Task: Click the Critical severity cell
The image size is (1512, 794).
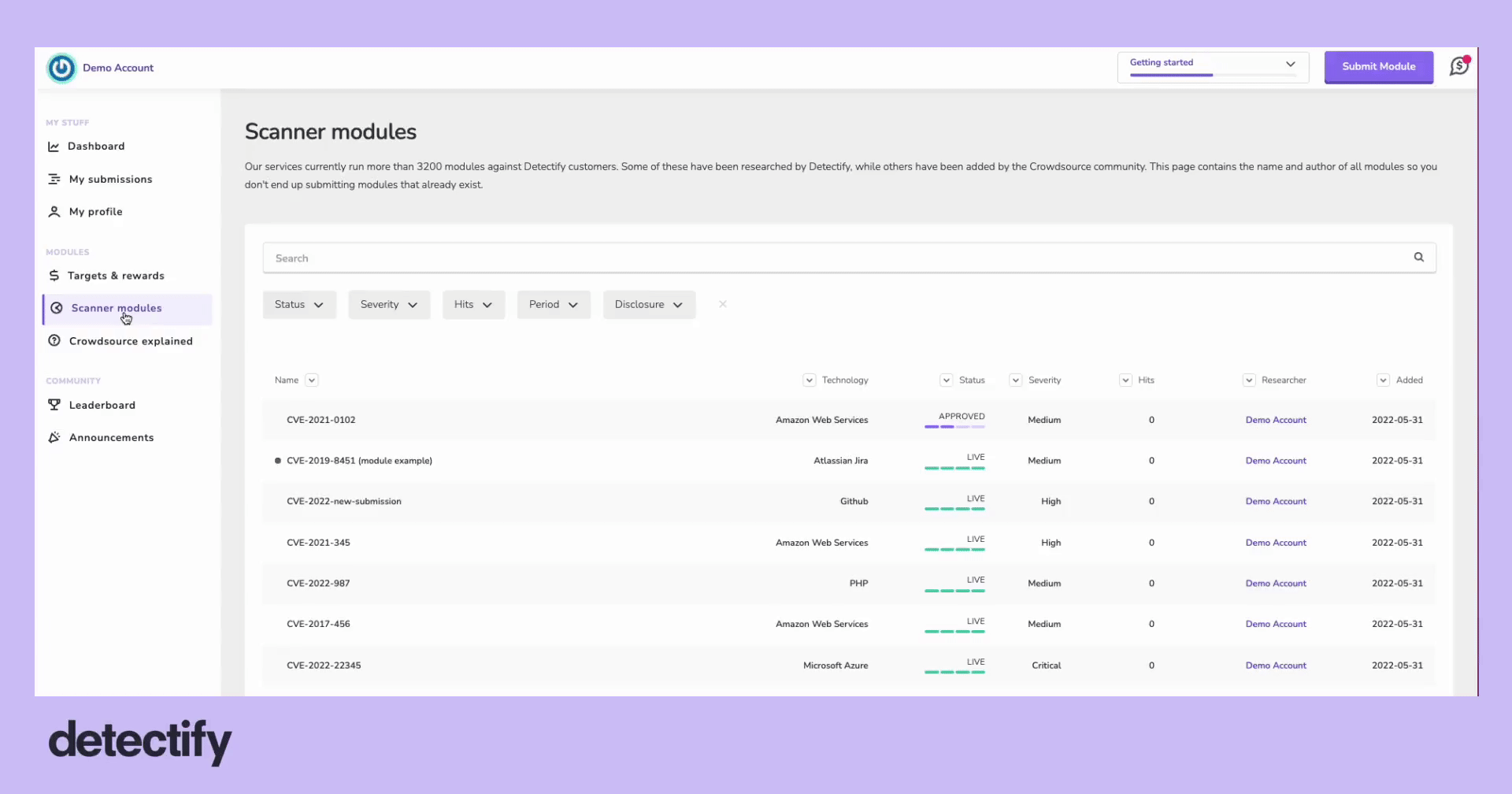Action: click(1046, 666)
